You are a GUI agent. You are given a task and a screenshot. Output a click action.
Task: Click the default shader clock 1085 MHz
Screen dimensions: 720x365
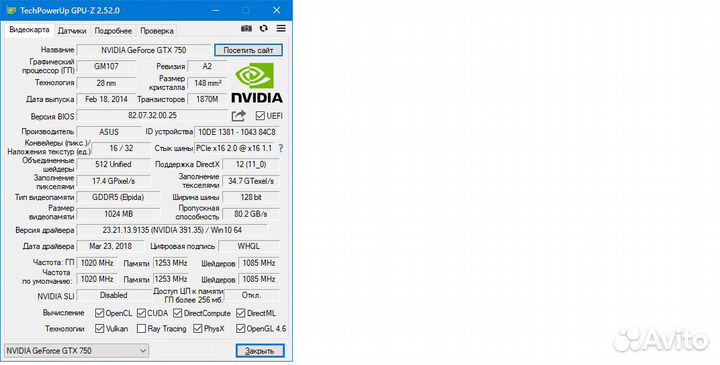click(x=259, y=279)
